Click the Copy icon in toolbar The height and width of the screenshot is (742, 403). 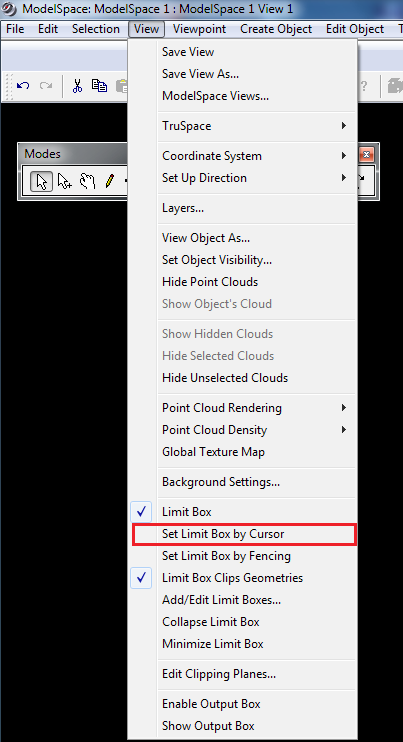point(99,86)
